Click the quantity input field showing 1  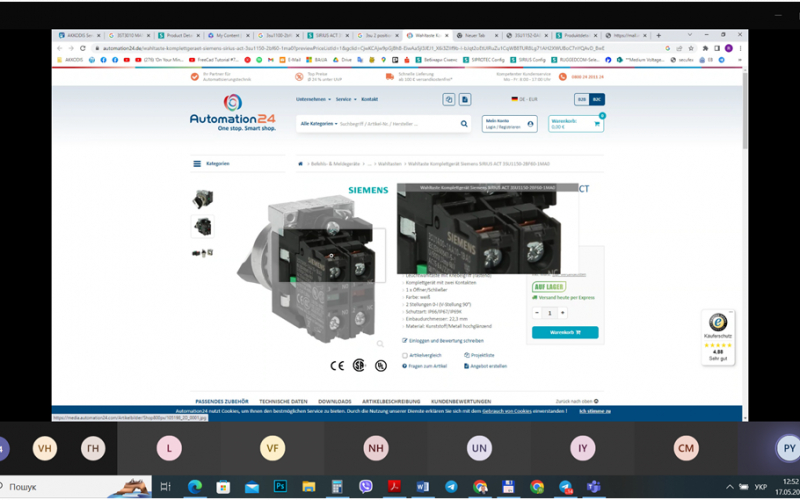549,313
